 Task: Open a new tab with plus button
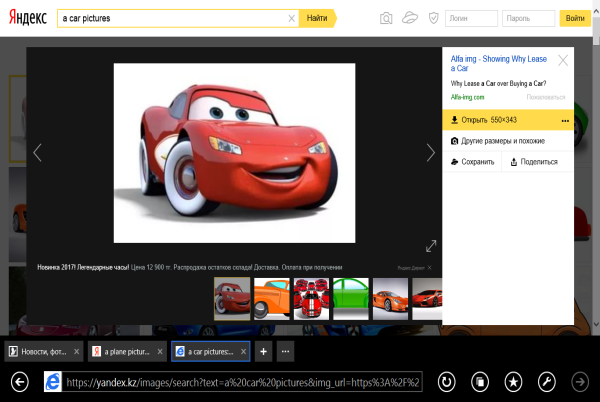coord(263,351)
